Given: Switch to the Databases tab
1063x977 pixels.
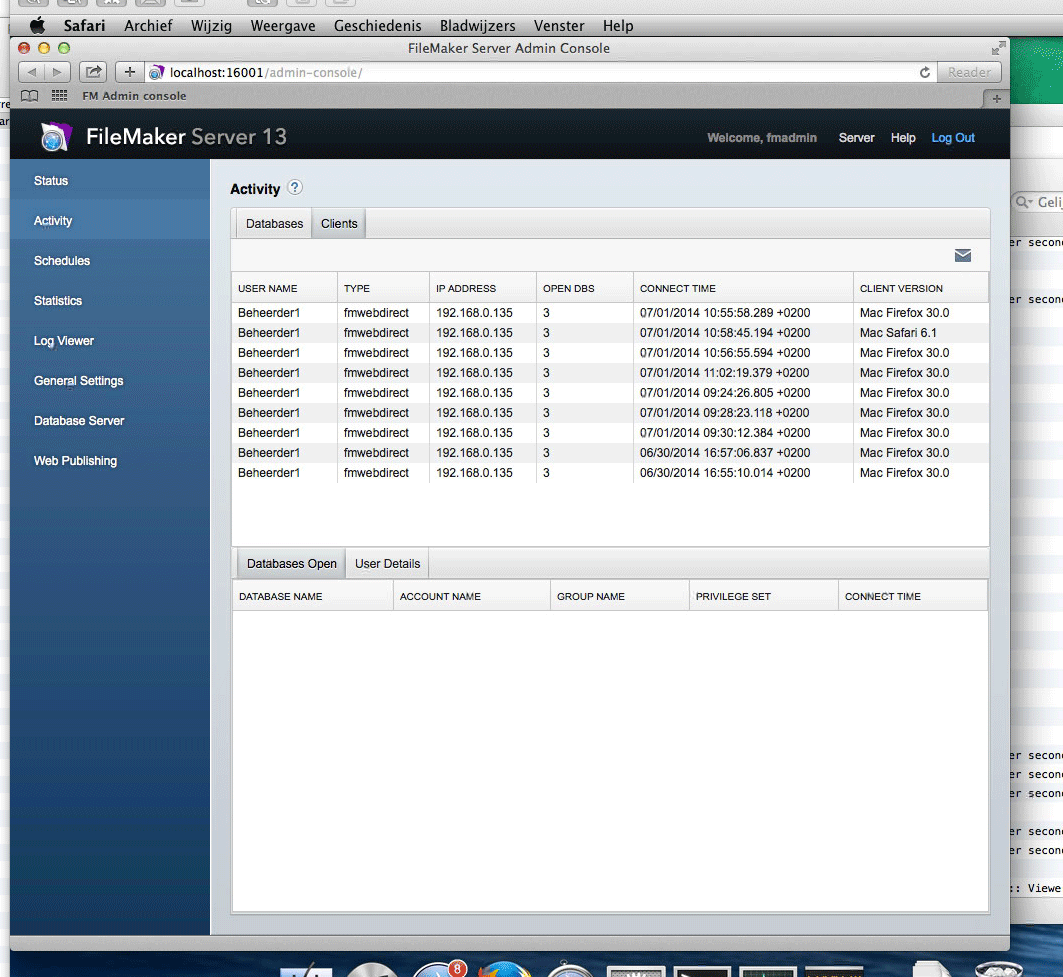Looking at the screenshot, I should [274, 224].
